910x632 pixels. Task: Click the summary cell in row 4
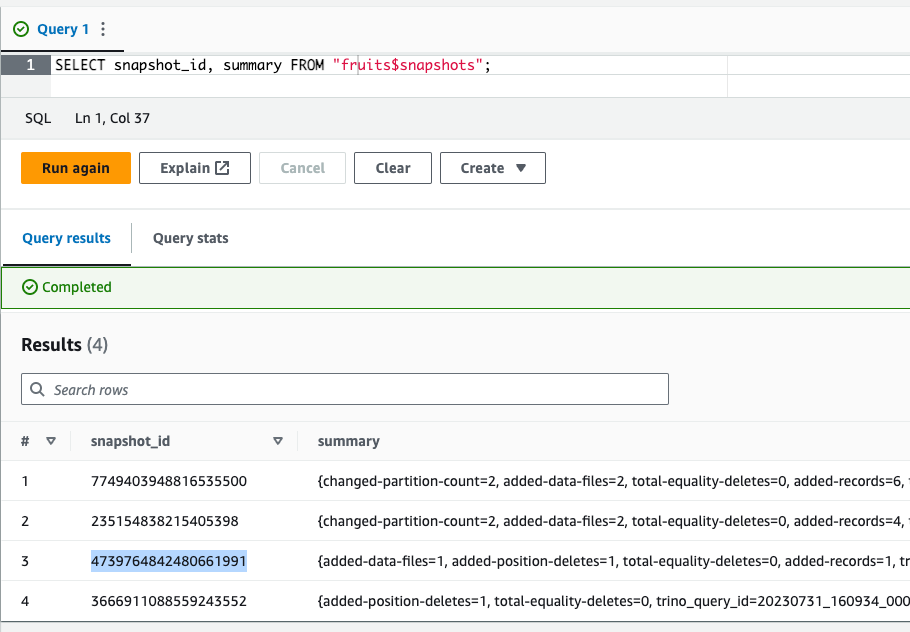[x=610, y=601]
